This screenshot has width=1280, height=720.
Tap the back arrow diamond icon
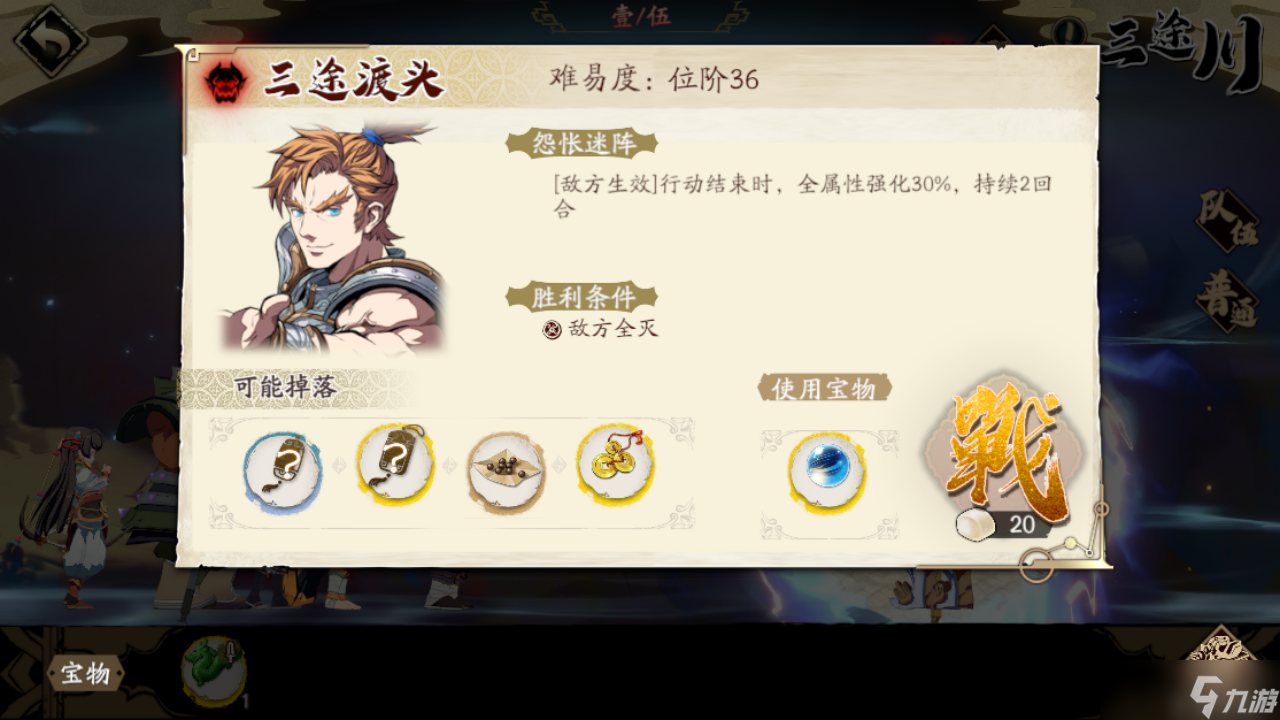coord(50,41)
